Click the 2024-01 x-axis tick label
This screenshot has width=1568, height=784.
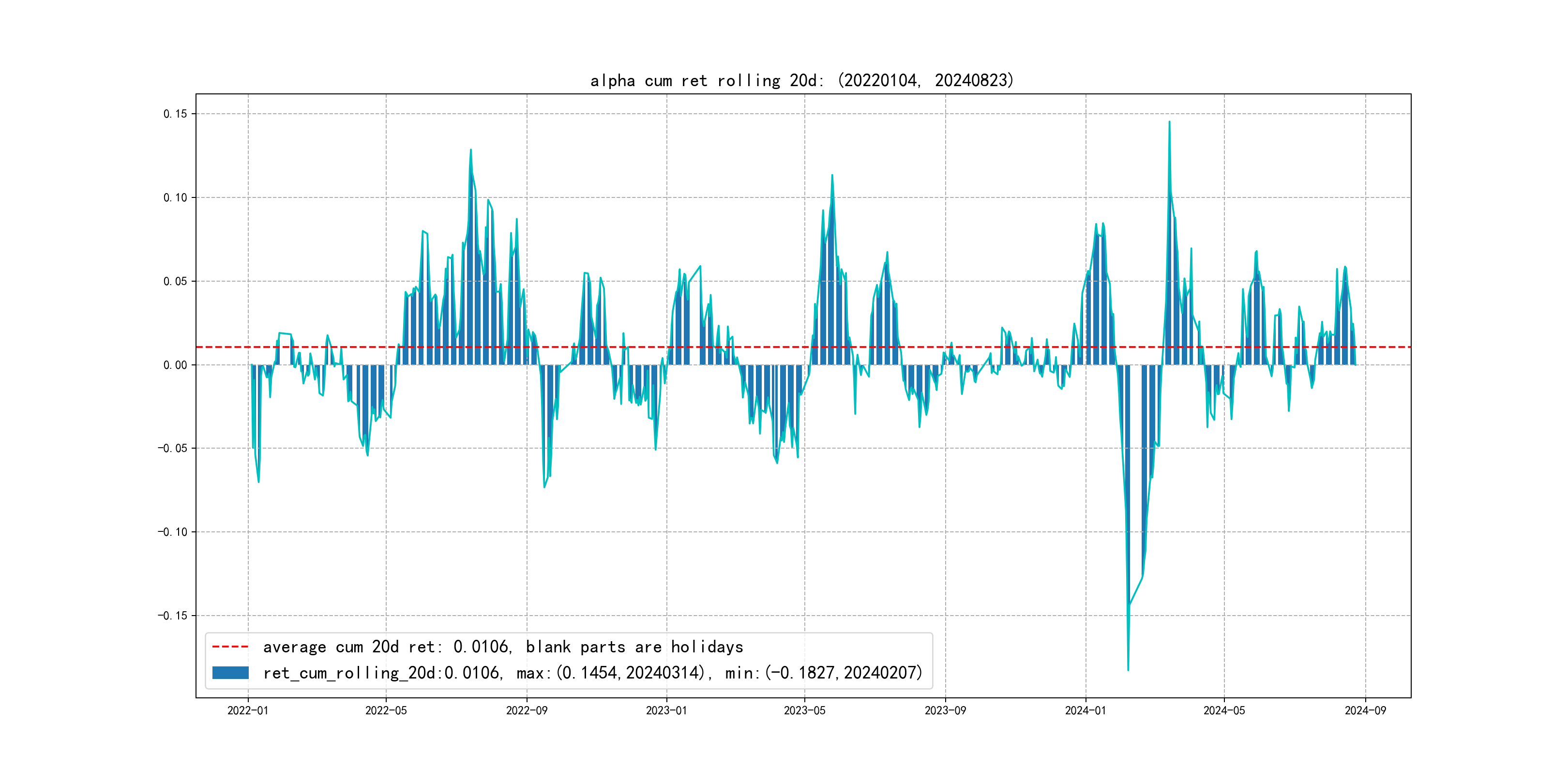coord(1086,710)
